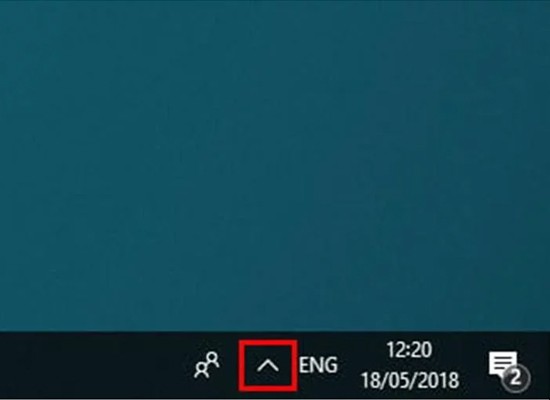Select the two-person contacts icon
Image resolution: width=550 pixels, height=400 pixels.
click(x=207, y=365)
